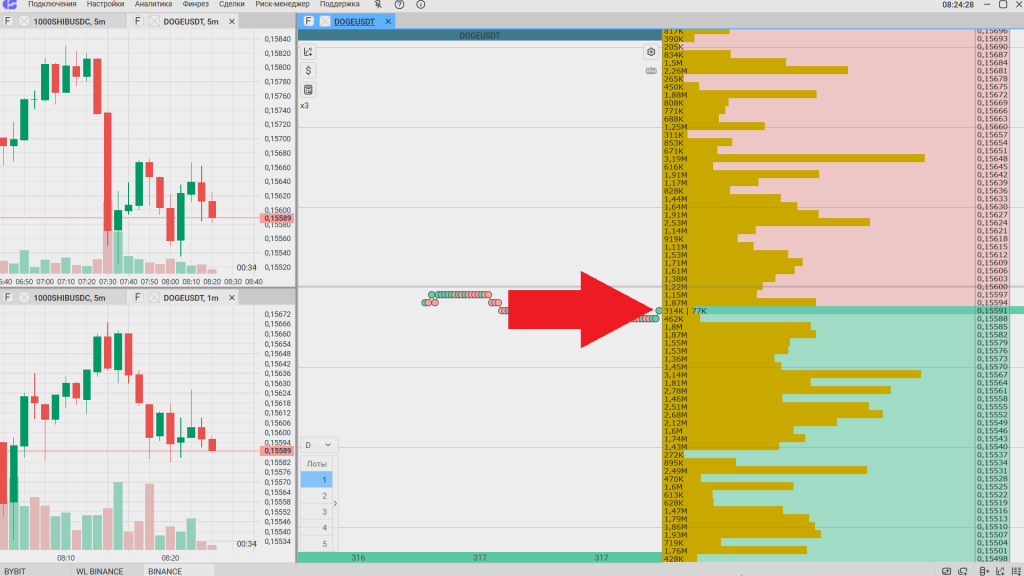Open the help question mark icon

399,4
